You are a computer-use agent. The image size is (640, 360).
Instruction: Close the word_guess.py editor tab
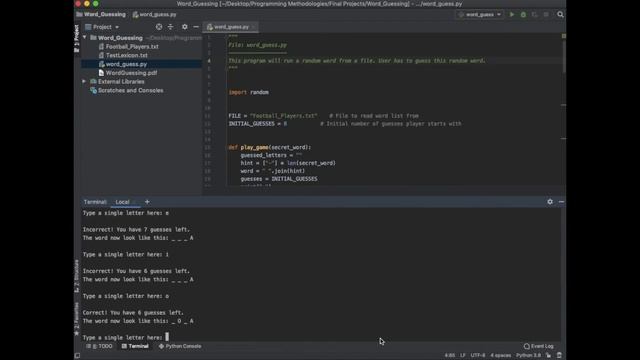point(253,27)
